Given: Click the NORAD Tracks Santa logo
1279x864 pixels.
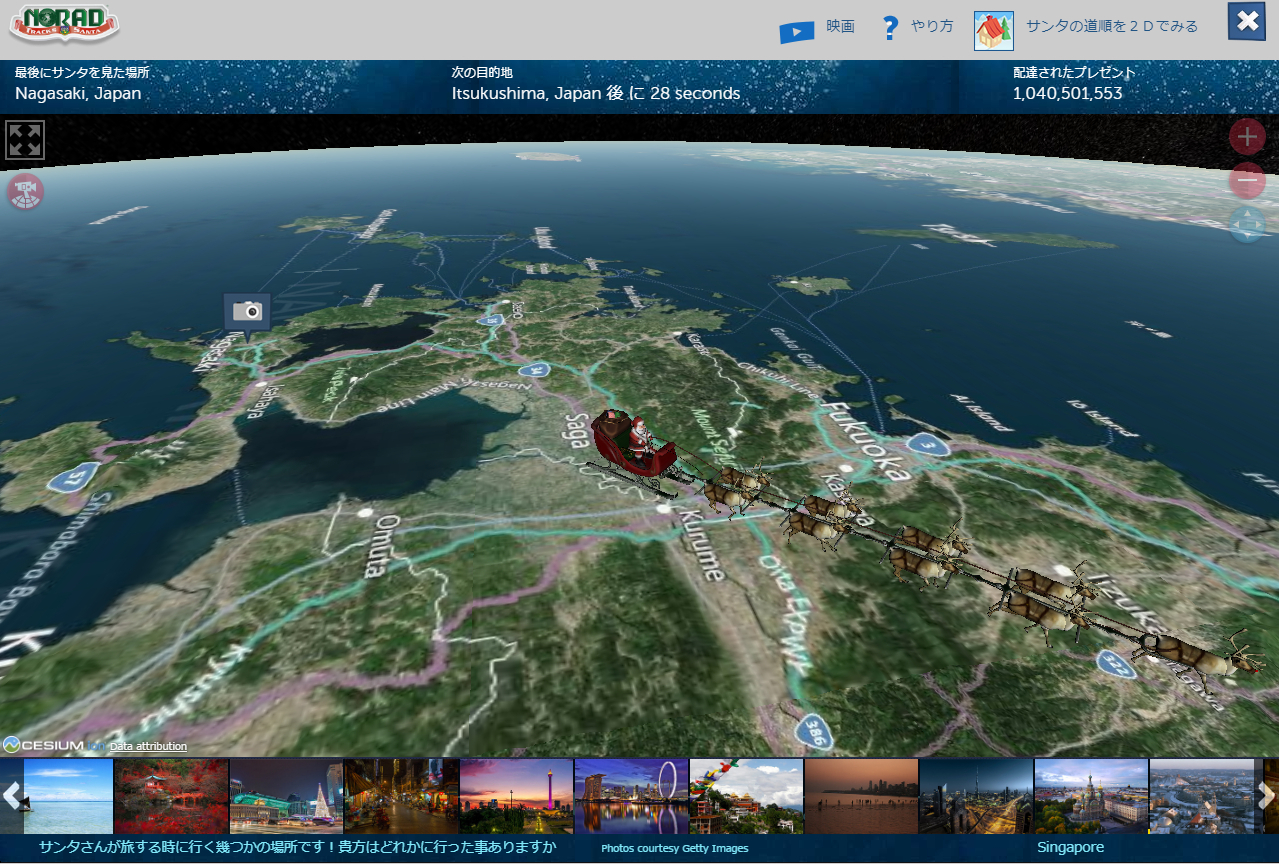Looking at the screenshot, I should (x=65, y=25).
